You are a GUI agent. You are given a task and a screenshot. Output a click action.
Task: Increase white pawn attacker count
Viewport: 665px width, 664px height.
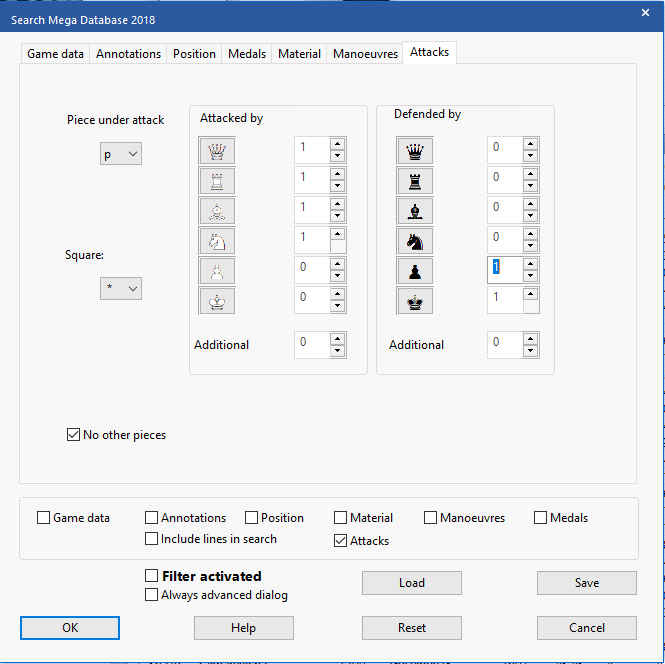[338, 264]
